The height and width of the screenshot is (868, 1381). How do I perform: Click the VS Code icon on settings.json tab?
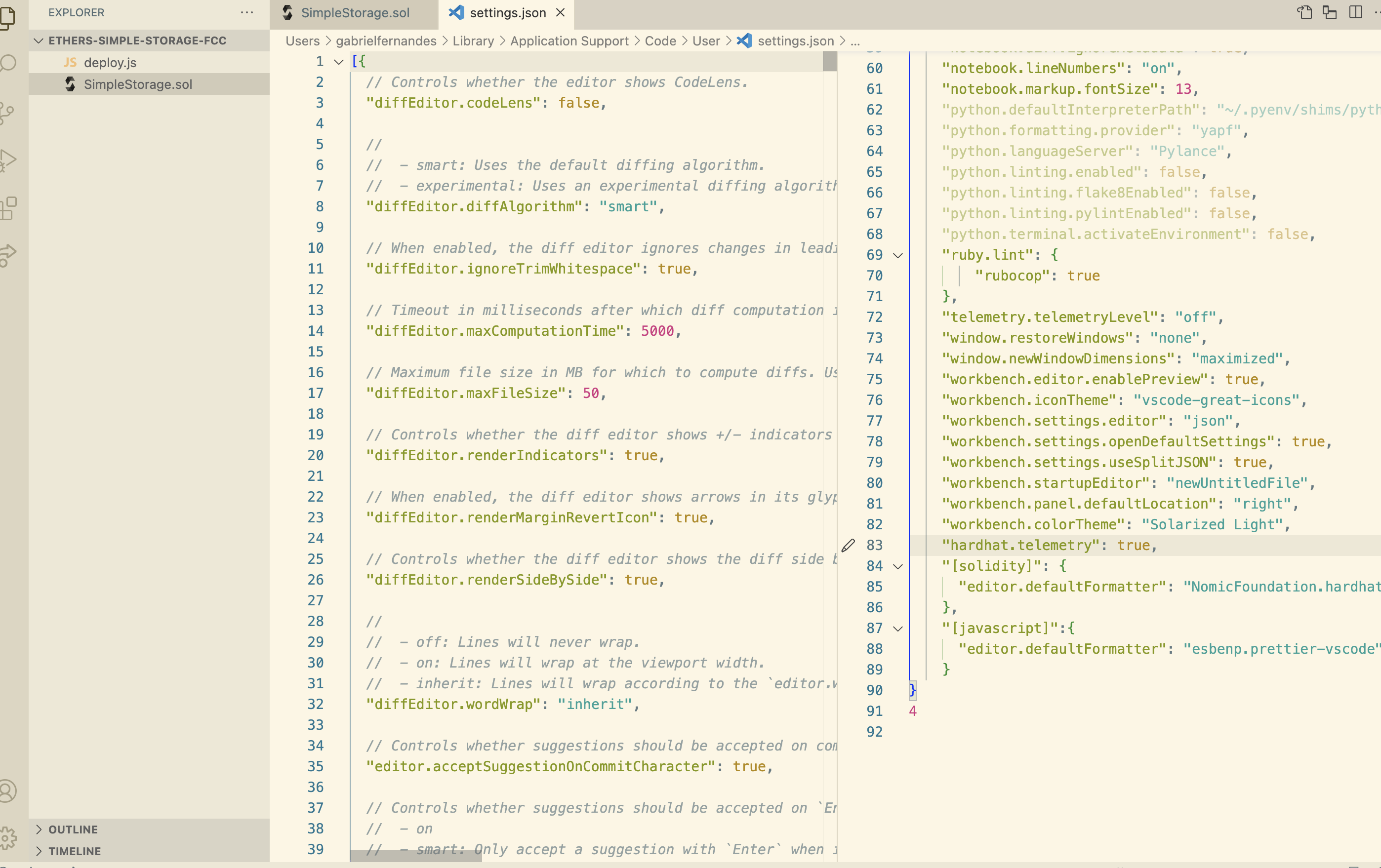click(x=456, y=12)
